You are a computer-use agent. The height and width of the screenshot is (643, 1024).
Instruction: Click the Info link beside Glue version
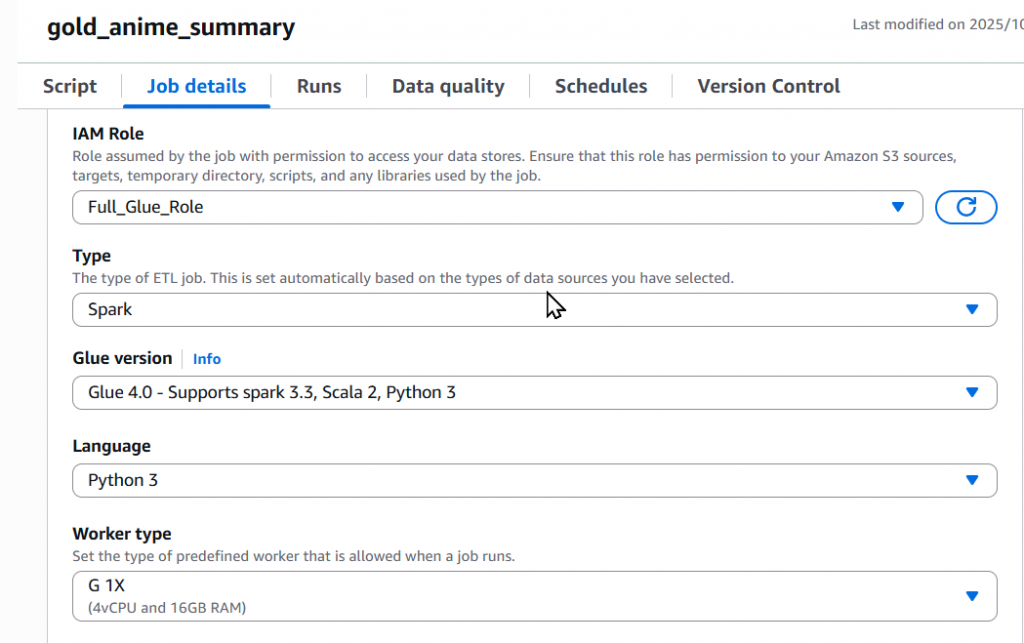click(207, 359)
